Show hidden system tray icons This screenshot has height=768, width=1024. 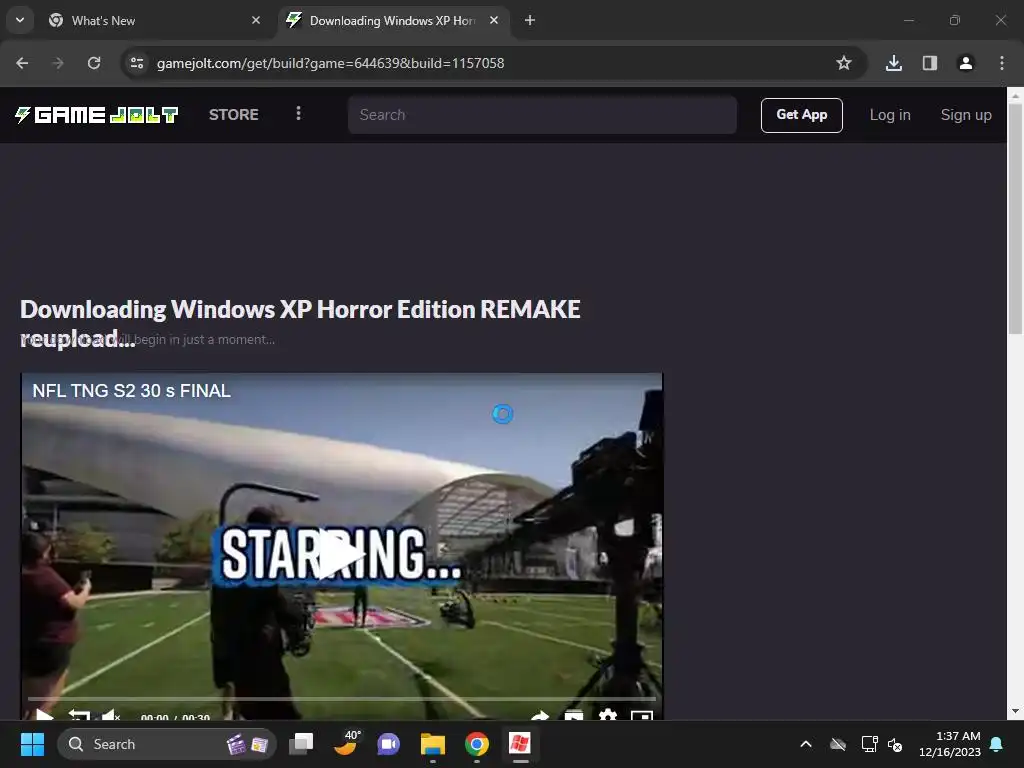click(806, 744)
